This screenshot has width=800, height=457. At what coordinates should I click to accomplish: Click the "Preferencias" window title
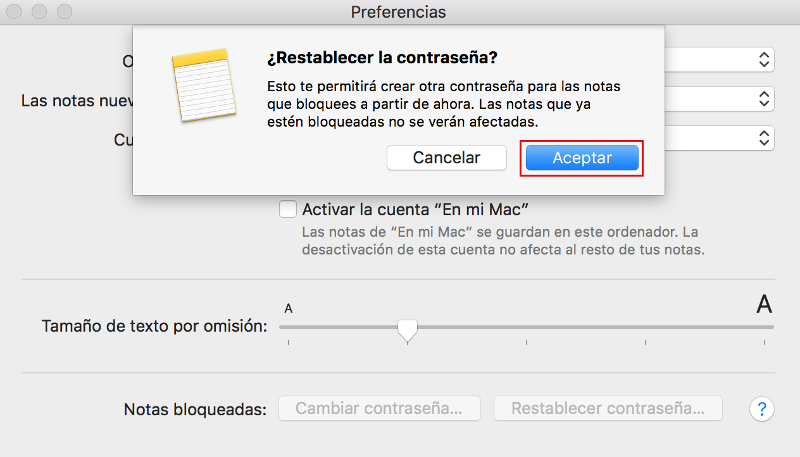(398, 12)
